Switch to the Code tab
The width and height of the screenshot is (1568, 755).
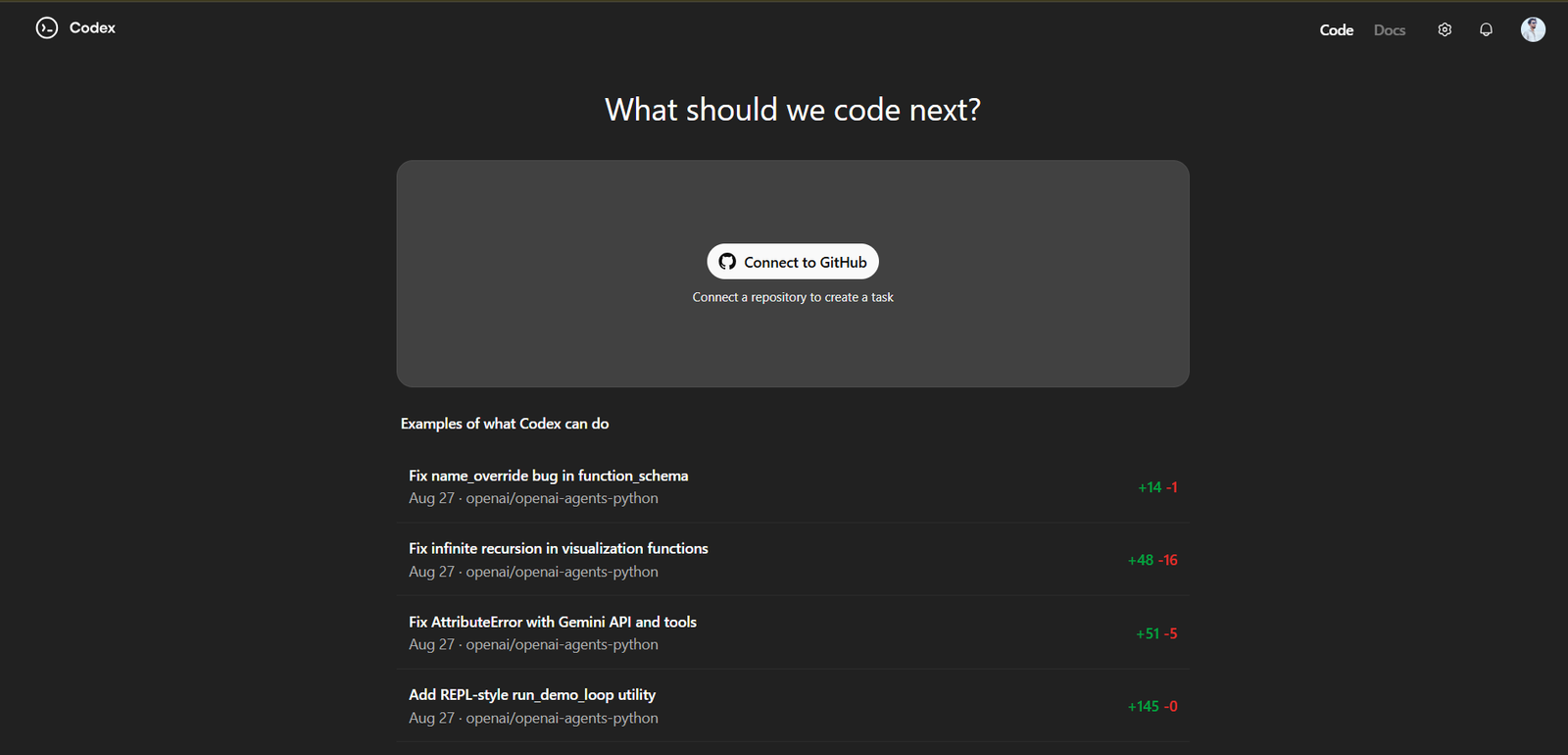(1336, 30)
